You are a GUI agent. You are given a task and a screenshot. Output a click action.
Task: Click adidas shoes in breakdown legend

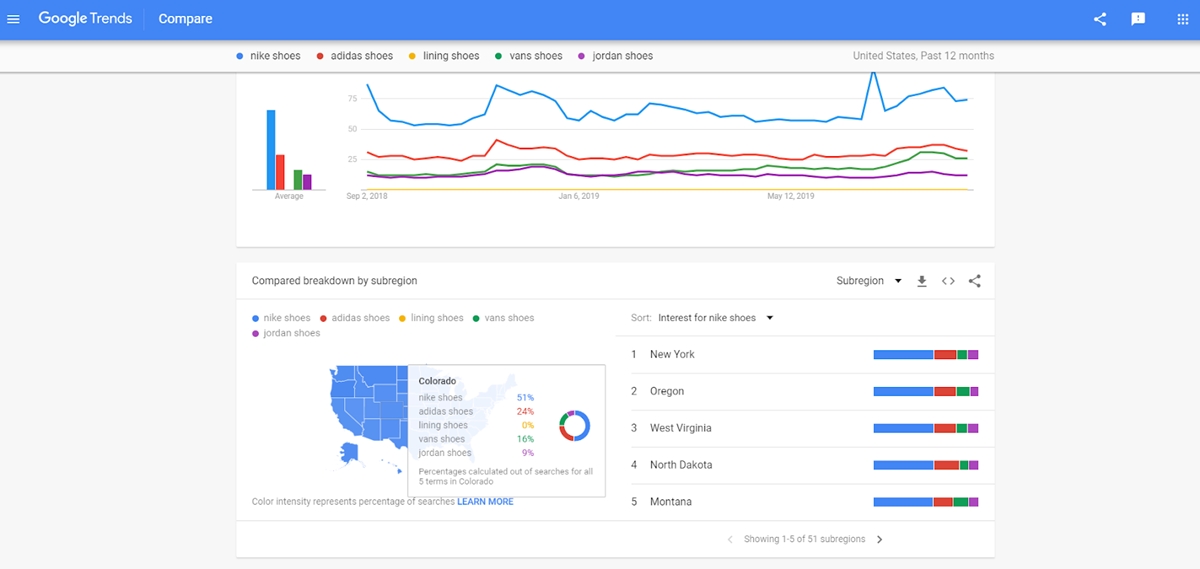pos(355,318)
